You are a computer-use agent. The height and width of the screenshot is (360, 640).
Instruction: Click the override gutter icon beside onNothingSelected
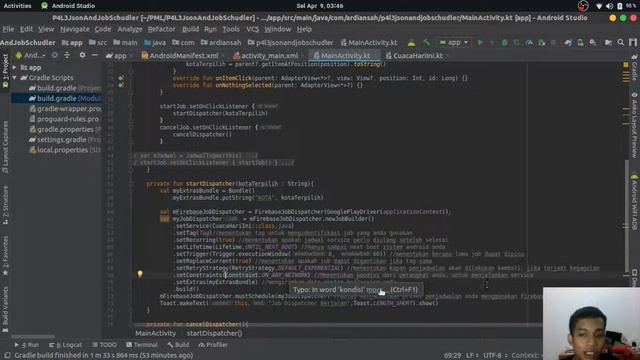(121, 85)
